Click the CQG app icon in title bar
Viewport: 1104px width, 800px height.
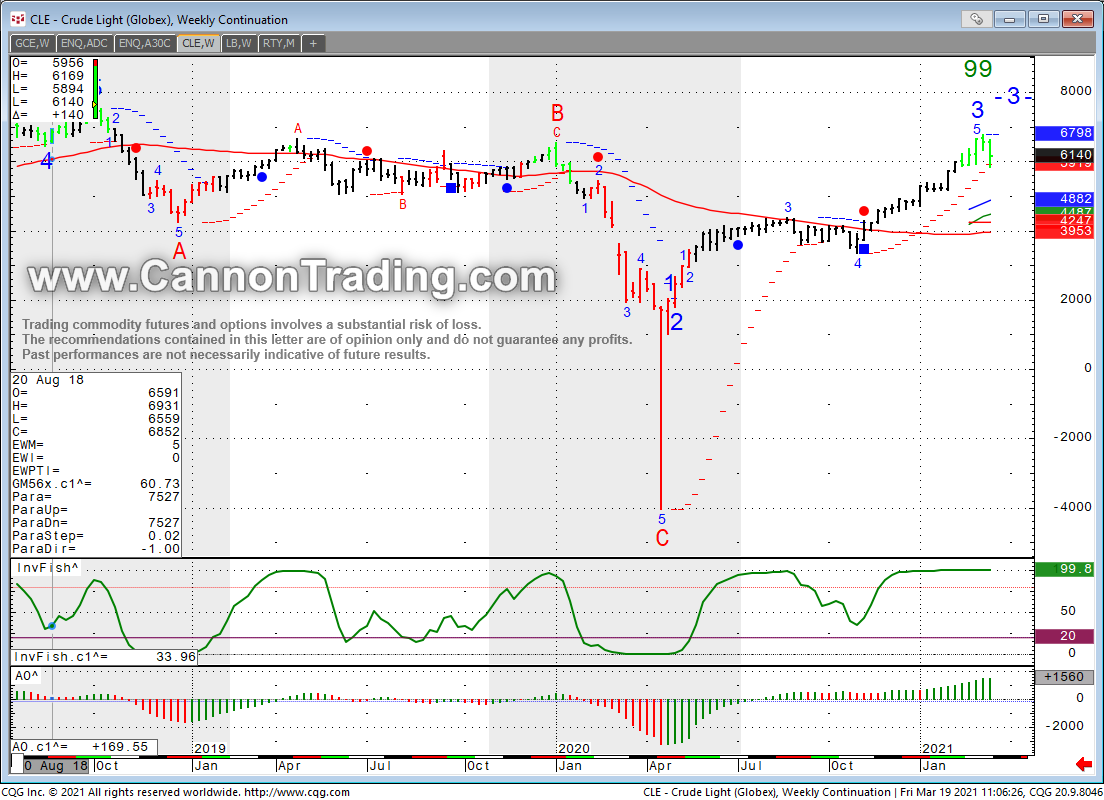[x=17, y=19]
